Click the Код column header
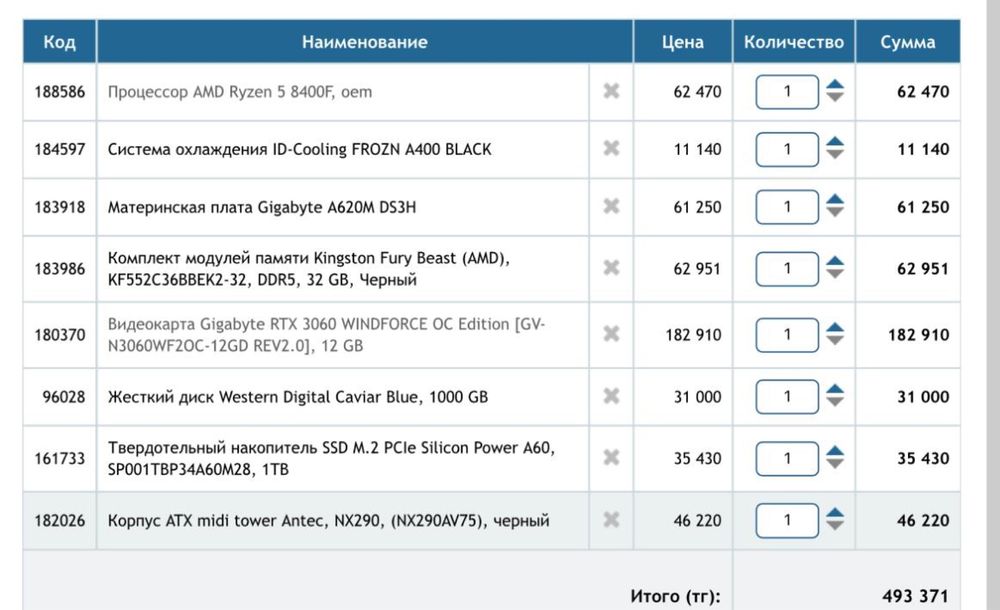 point(59,41)
